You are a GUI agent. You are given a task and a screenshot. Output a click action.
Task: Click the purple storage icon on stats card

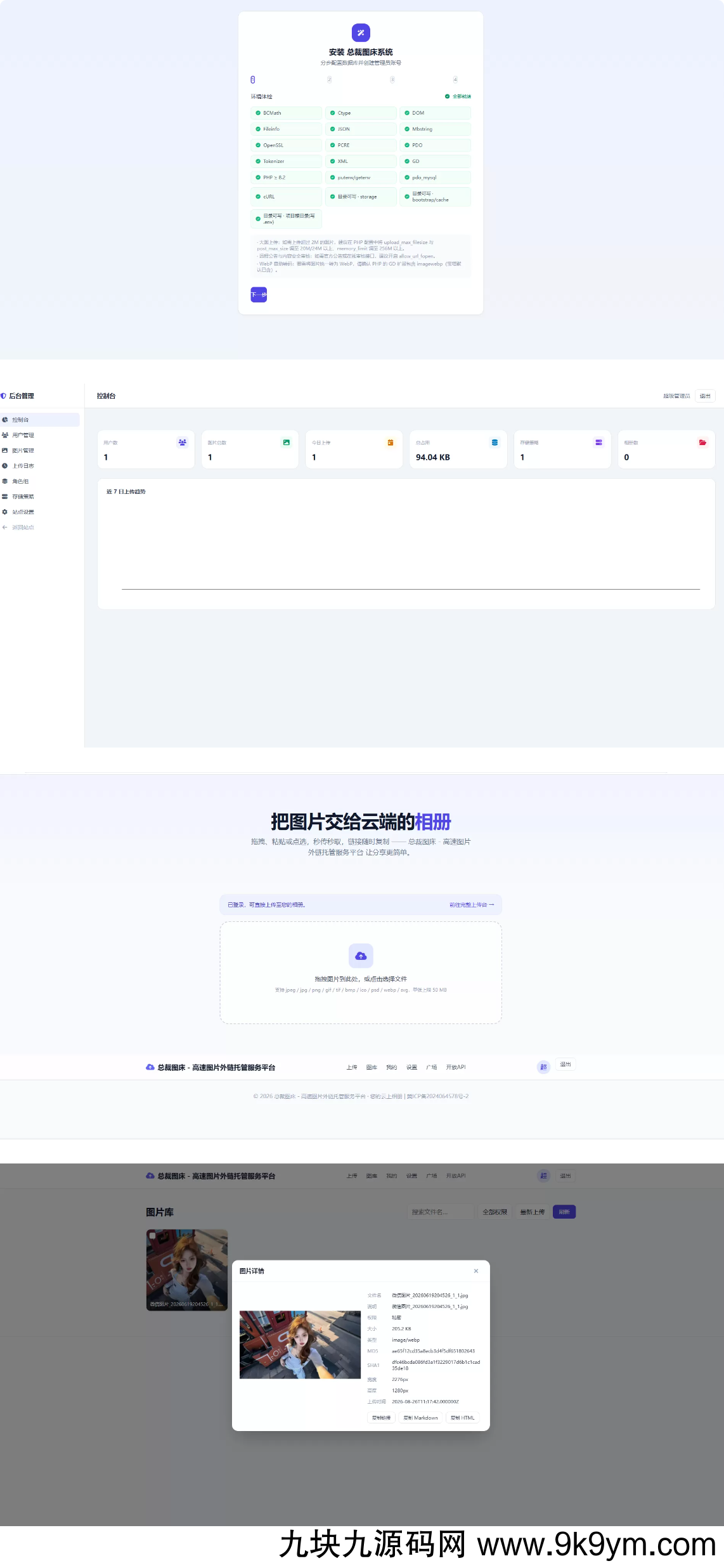598,443
